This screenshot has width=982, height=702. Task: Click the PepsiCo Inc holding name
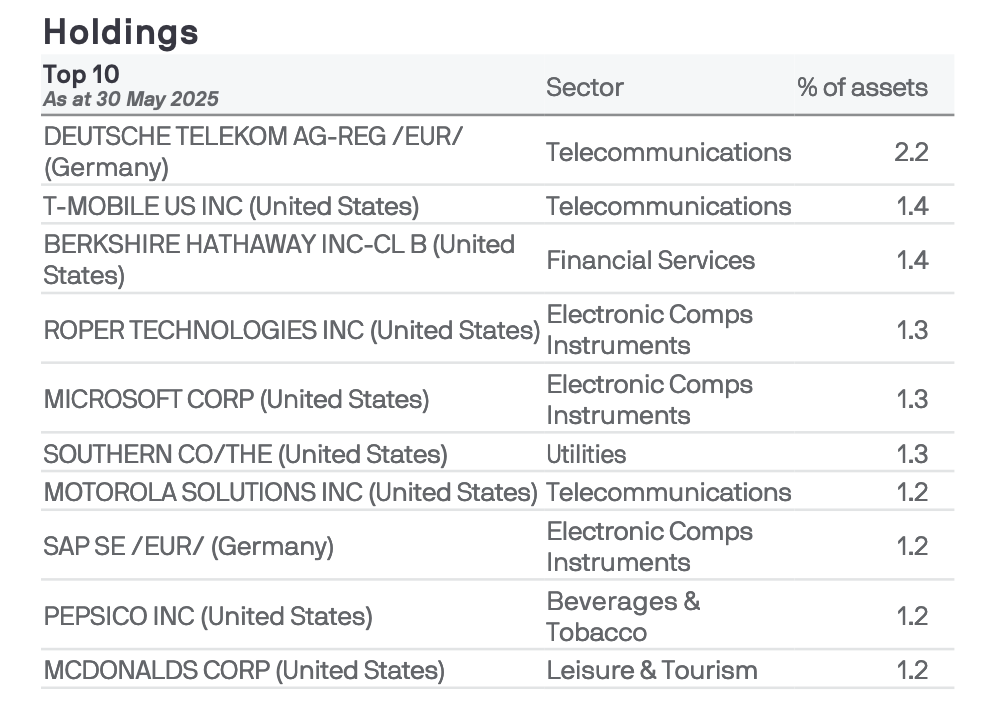tap(207, 616)
